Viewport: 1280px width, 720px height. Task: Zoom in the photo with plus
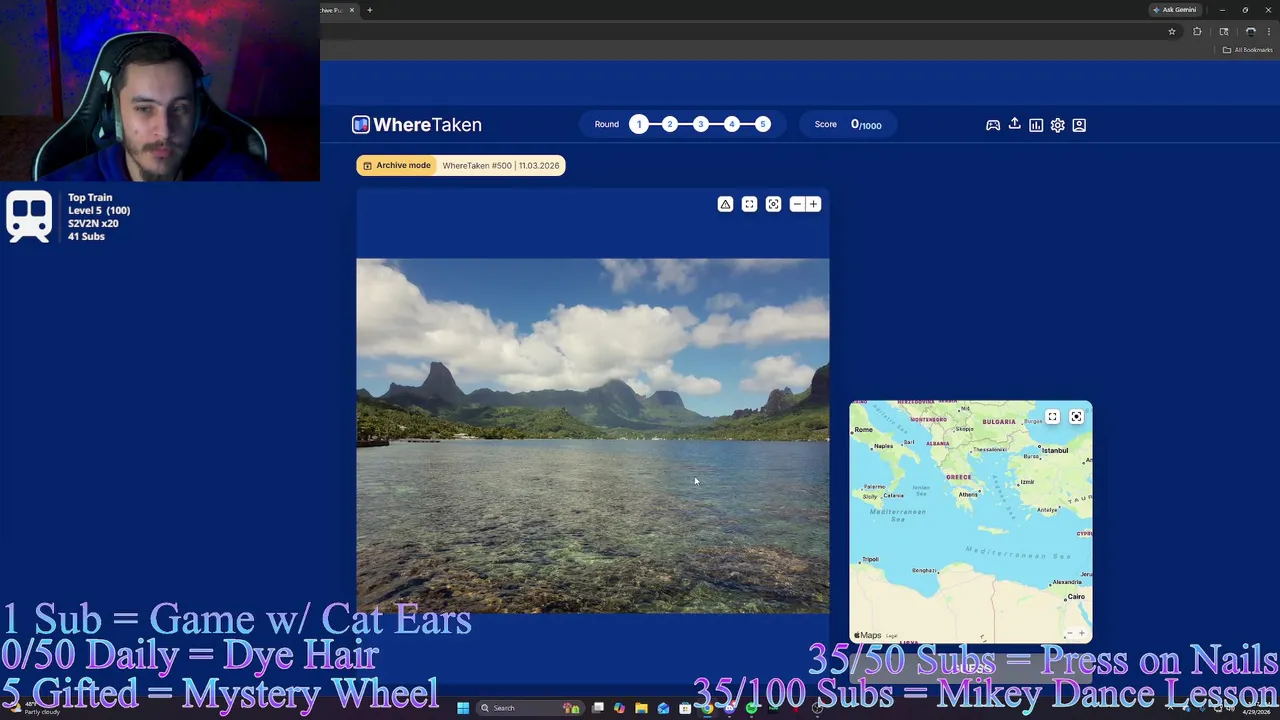click(813, 204)
